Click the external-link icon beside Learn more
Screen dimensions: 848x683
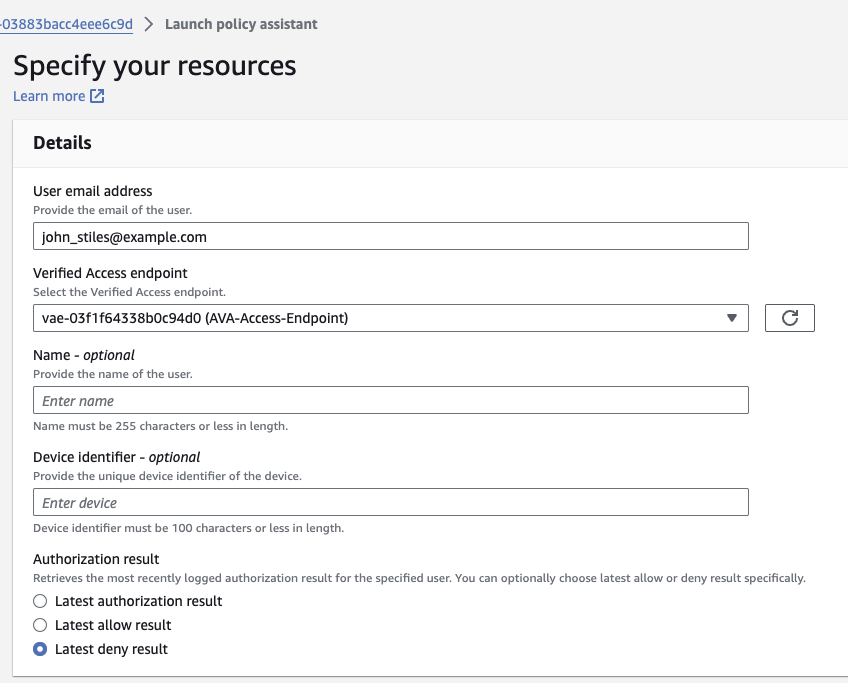[x=95, y=96]
